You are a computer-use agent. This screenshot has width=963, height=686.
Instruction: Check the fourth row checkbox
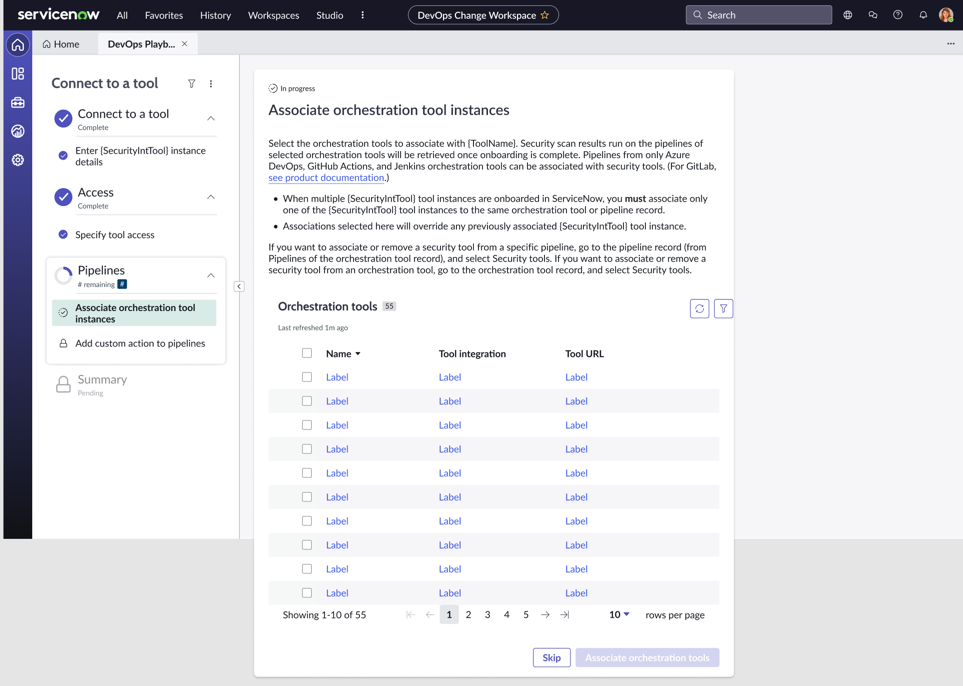click(306, 449)
